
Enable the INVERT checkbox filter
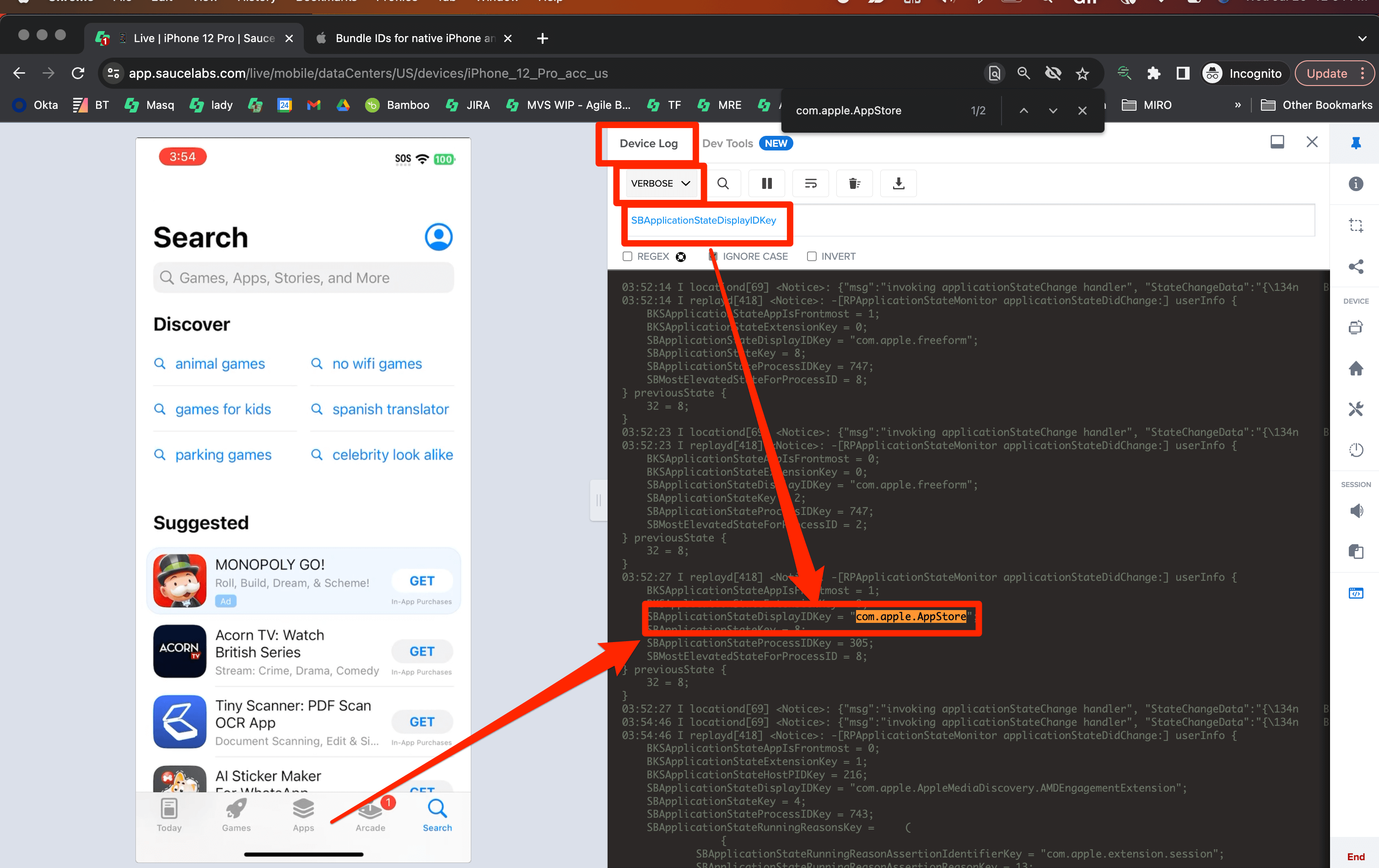812,256
